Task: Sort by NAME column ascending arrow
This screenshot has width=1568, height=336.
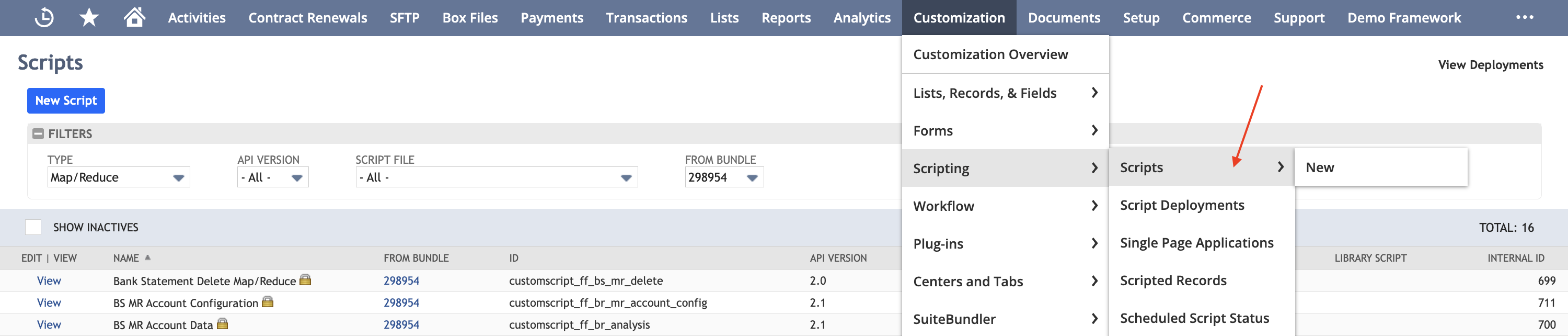Action: click(x=147, y=257)
